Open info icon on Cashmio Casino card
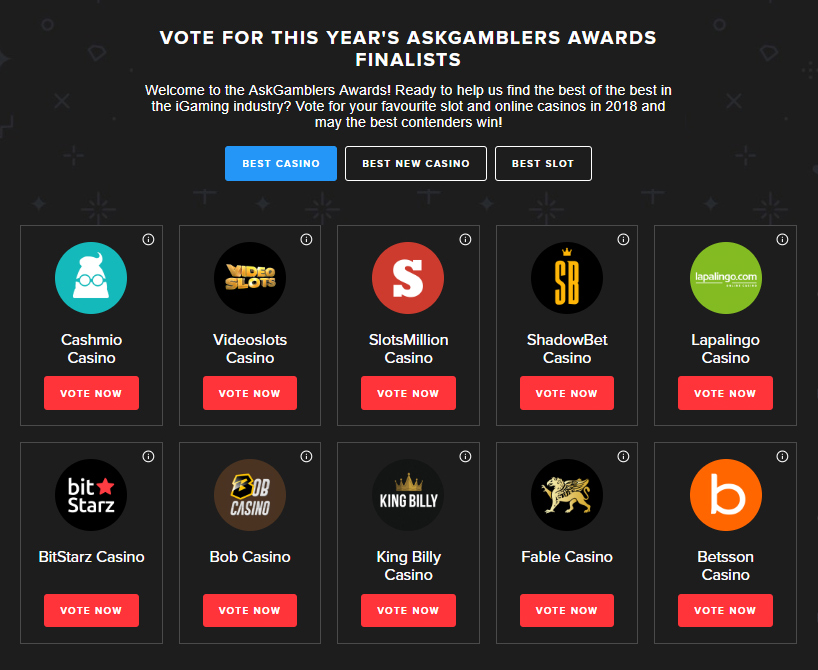818x670 pixels. tap(148, 240)
